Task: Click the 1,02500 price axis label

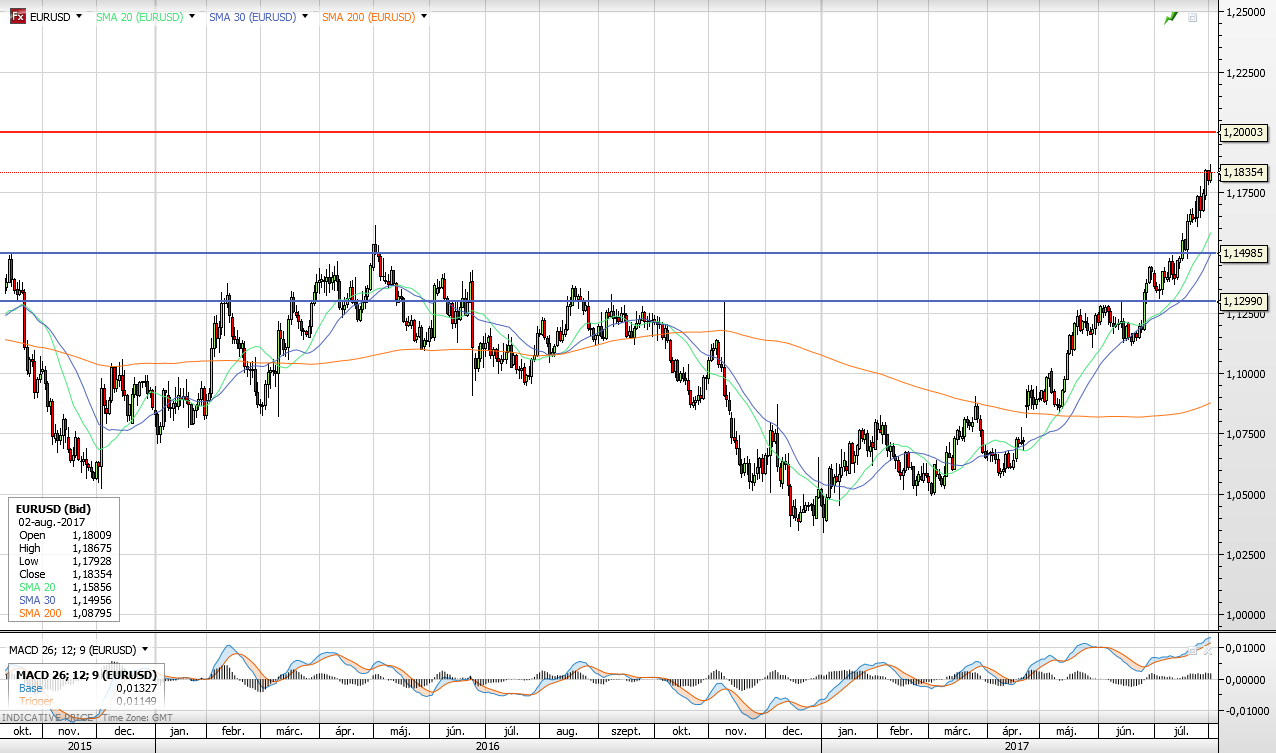Action: click(1245, 554)
